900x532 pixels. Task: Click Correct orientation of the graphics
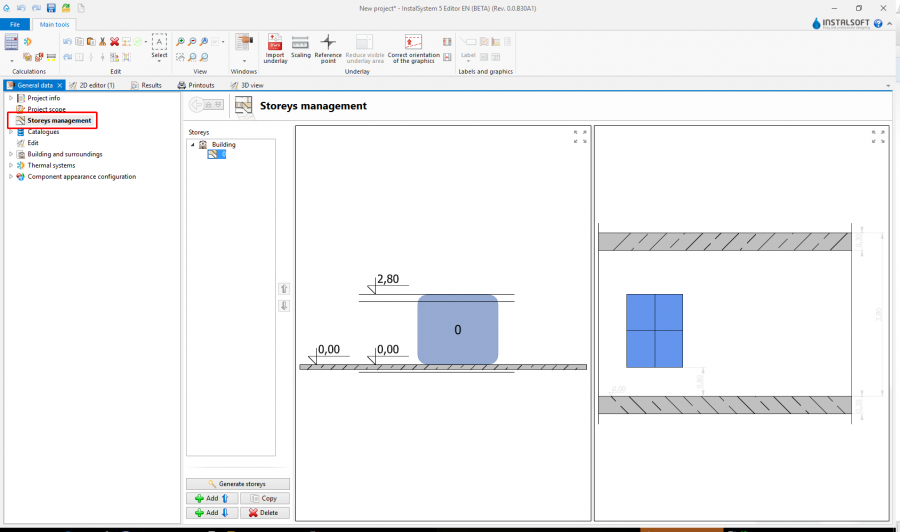413,43
